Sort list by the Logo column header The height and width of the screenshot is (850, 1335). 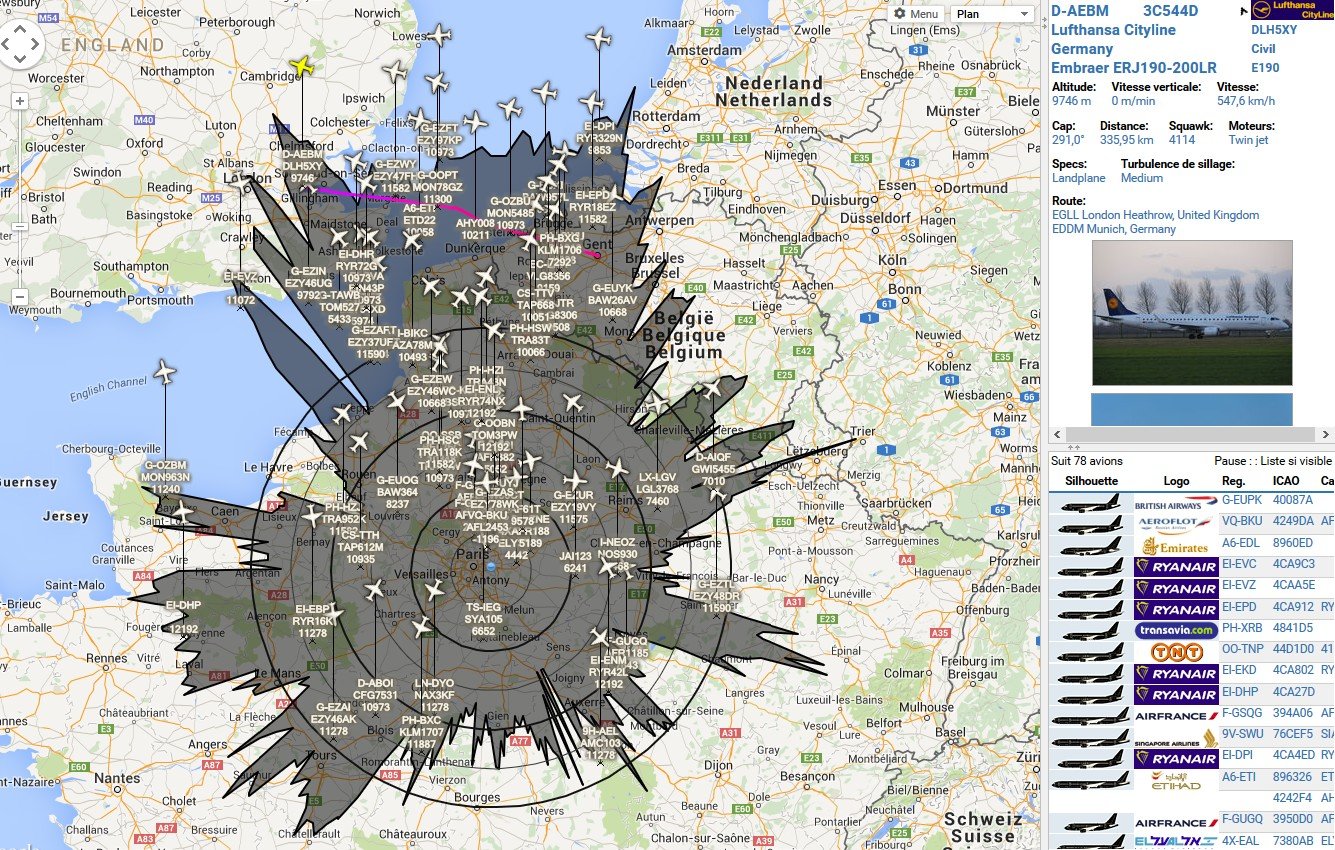click(1177, 482)
